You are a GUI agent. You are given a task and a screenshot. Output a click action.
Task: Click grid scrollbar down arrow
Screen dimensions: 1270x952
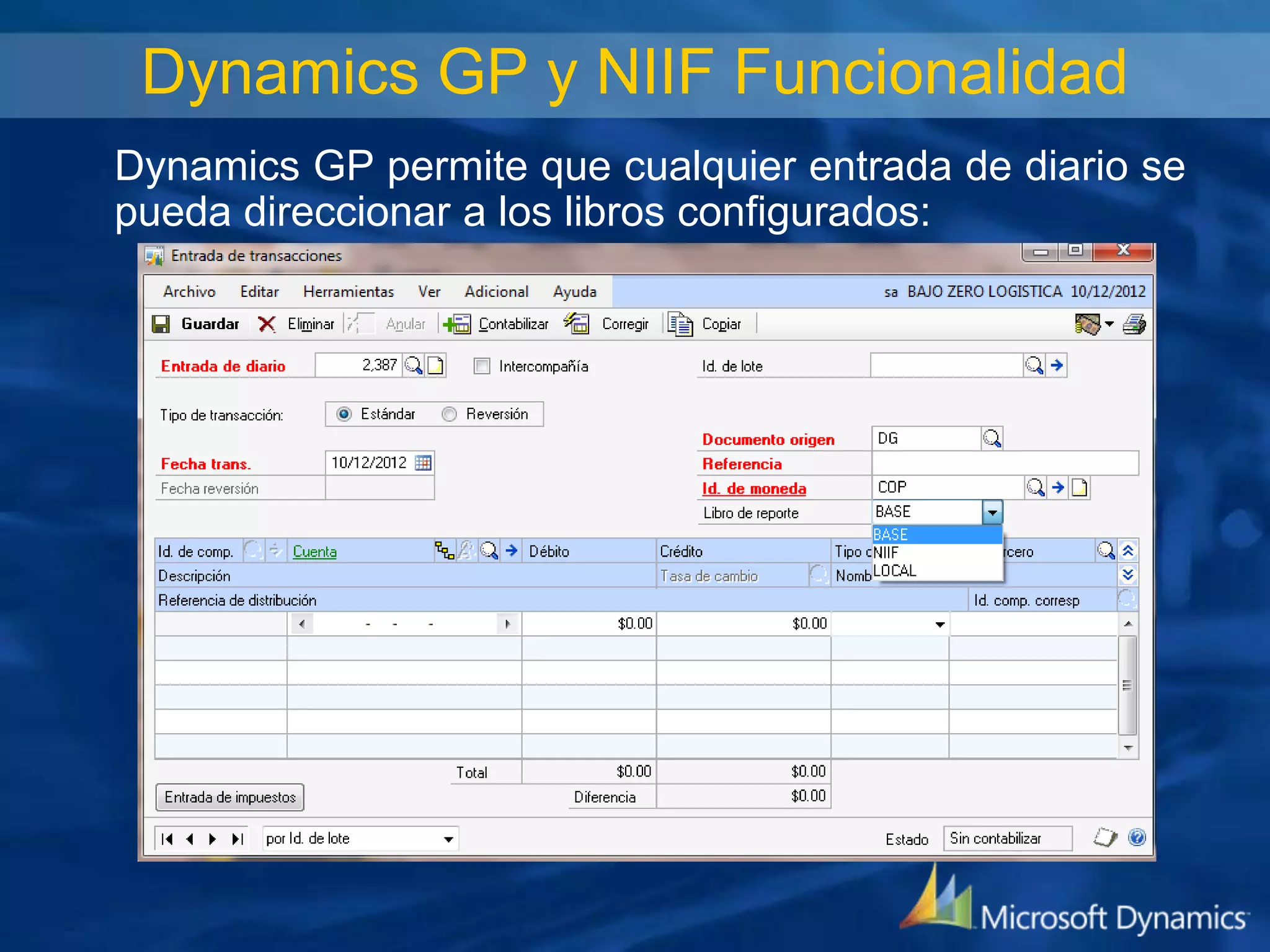click(x=1128, y=748)
